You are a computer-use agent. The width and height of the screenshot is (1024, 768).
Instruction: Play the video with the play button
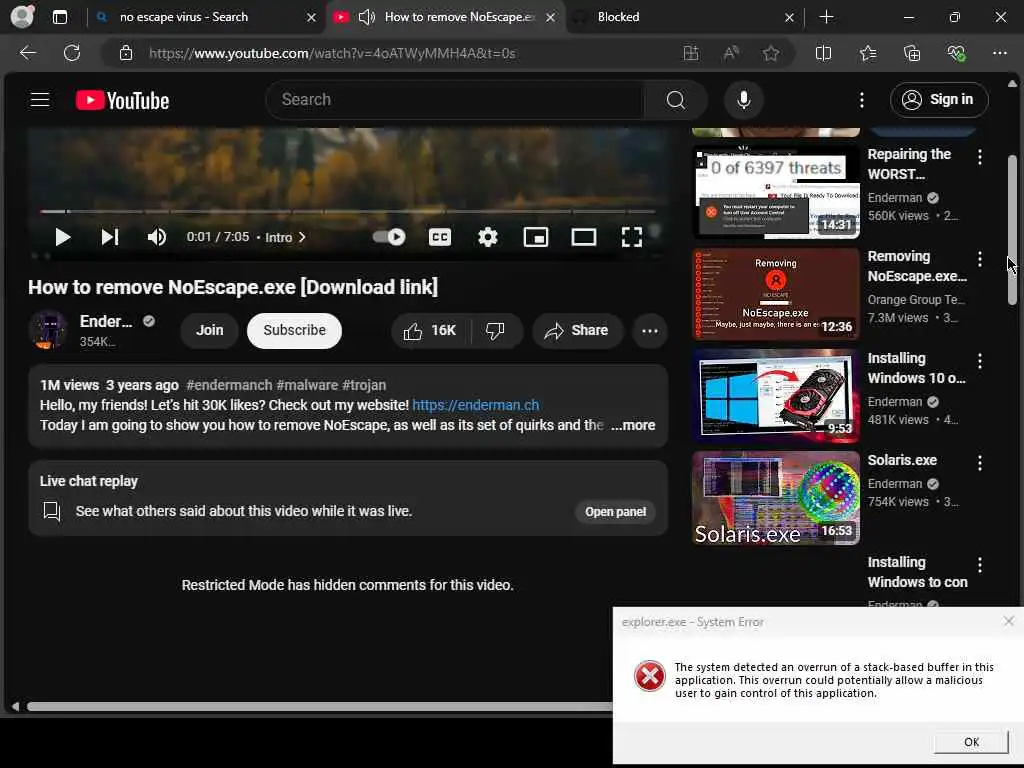(x=62, y=237)
